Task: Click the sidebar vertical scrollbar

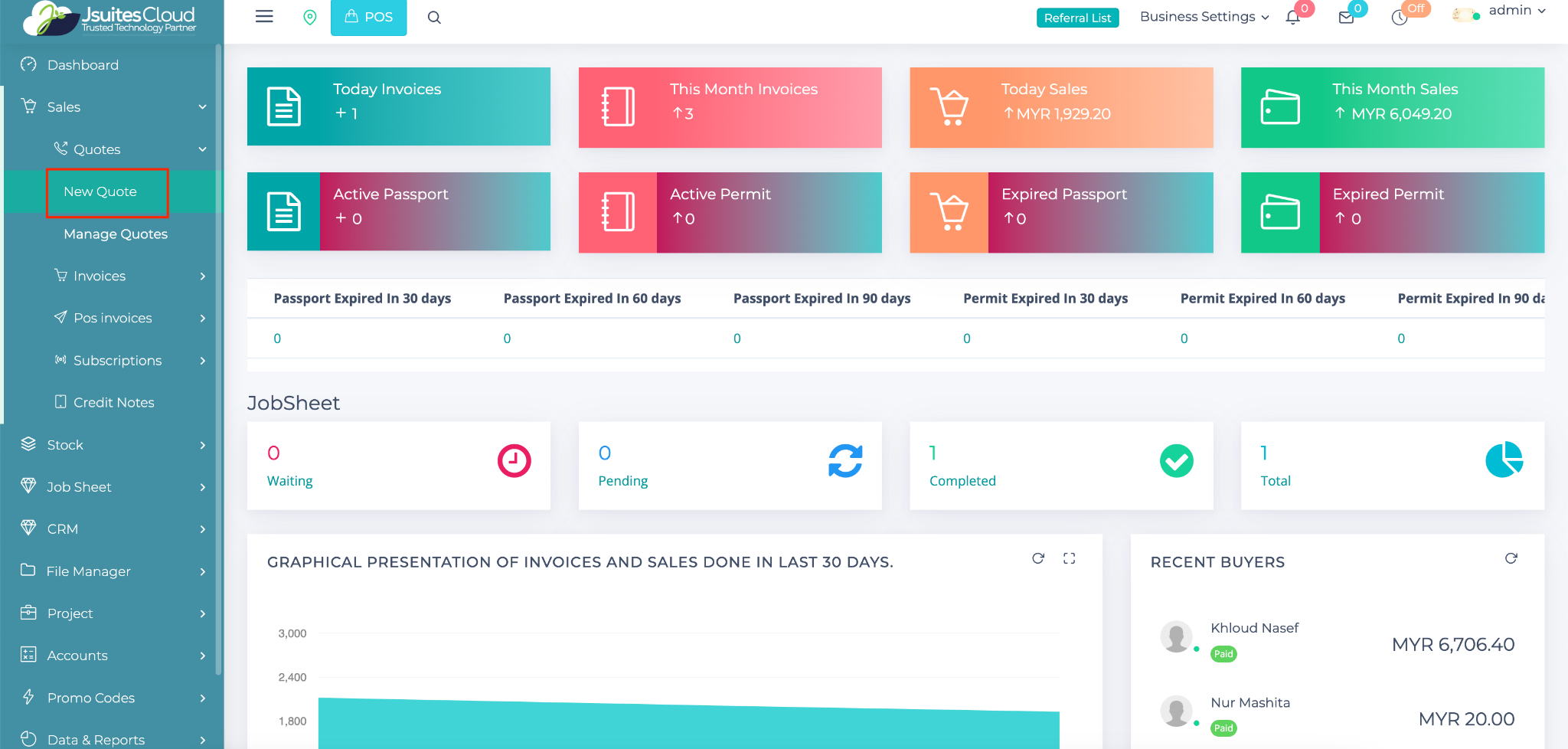Action: (219, 360)
